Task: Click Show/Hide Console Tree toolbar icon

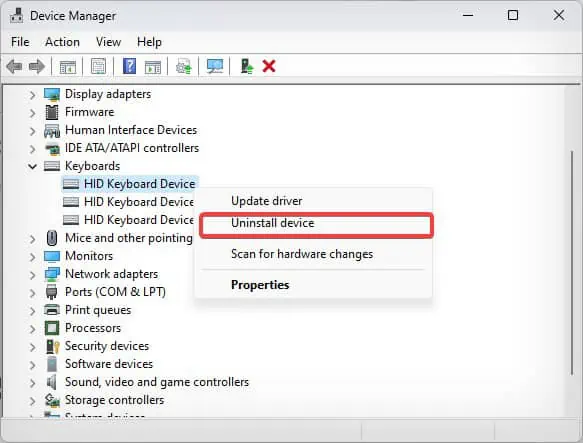Action: (x=68, y=67)
